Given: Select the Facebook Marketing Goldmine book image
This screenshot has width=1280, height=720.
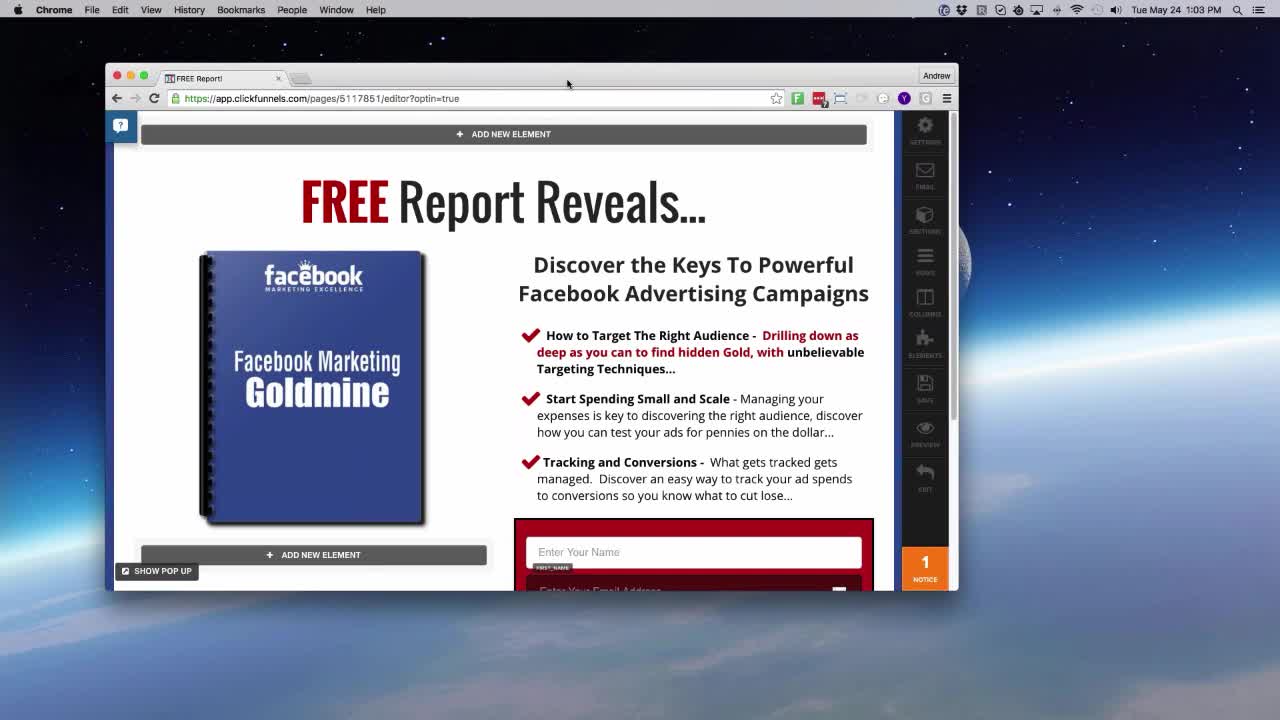Looking at the screenshot, I should tap(313, 387).
